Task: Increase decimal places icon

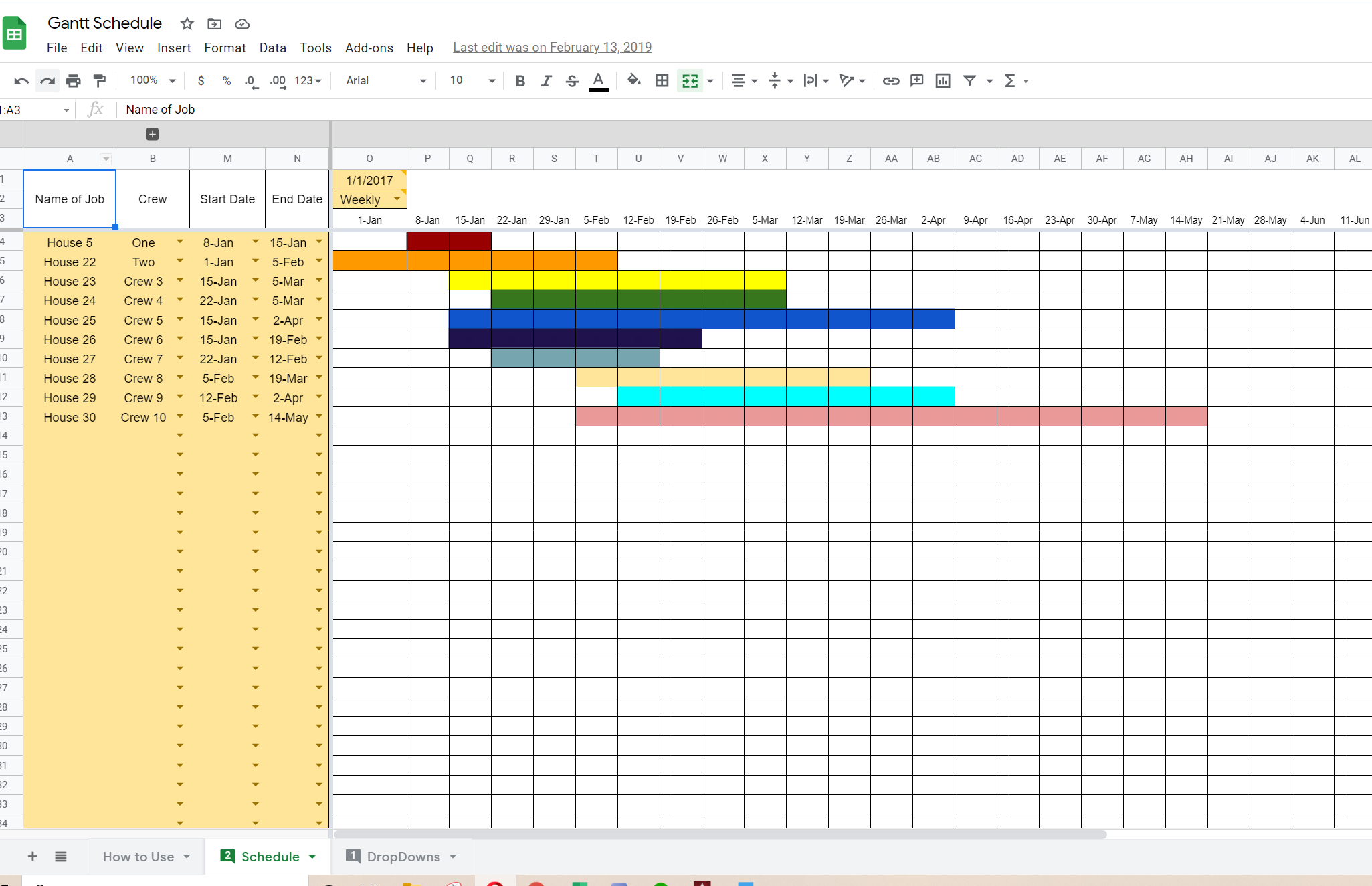Action: pyautogui.click(x=278, y=81)
